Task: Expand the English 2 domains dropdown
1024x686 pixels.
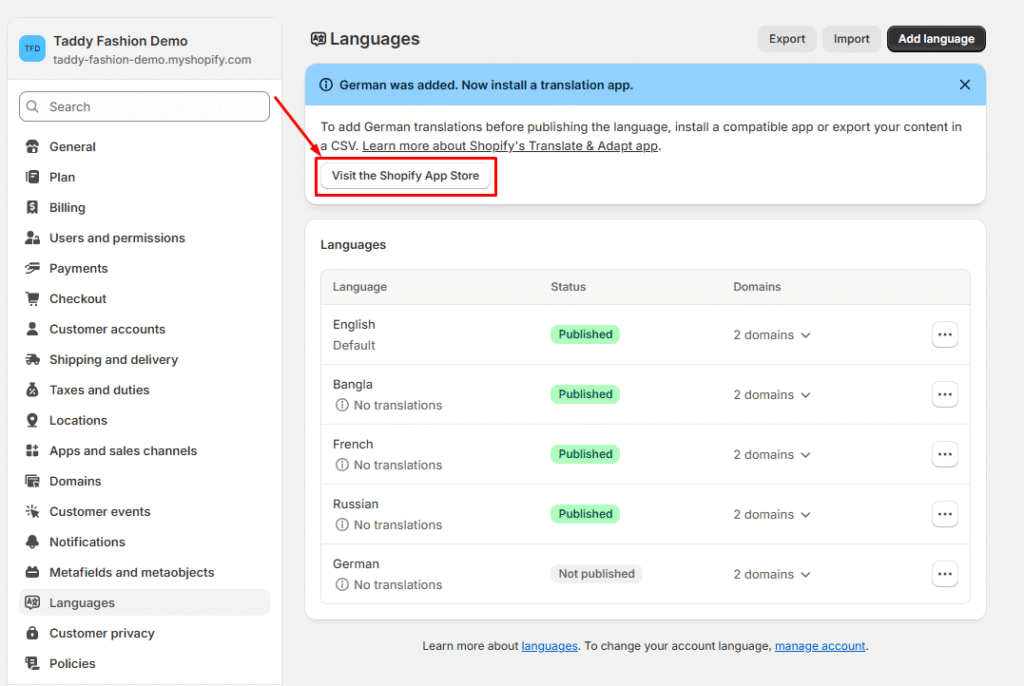Action: coord(772,335)
